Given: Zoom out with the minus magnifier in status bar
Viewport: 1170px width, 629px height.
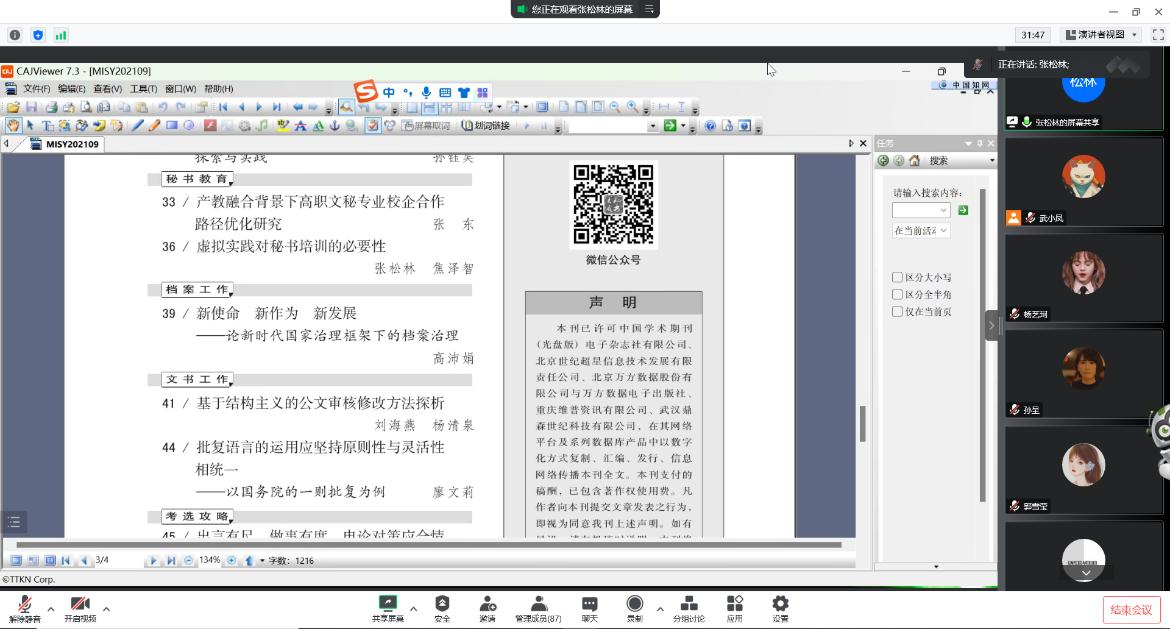Looking at the screenshot, I should click(188, 561).
